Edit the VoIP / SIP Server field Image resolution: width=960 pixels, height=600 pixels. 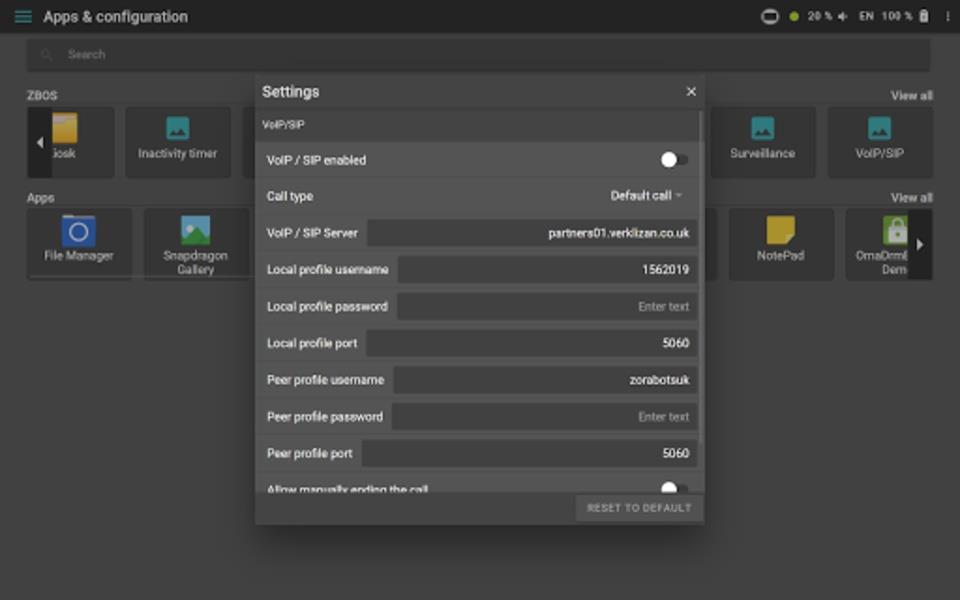coord(532,233)
